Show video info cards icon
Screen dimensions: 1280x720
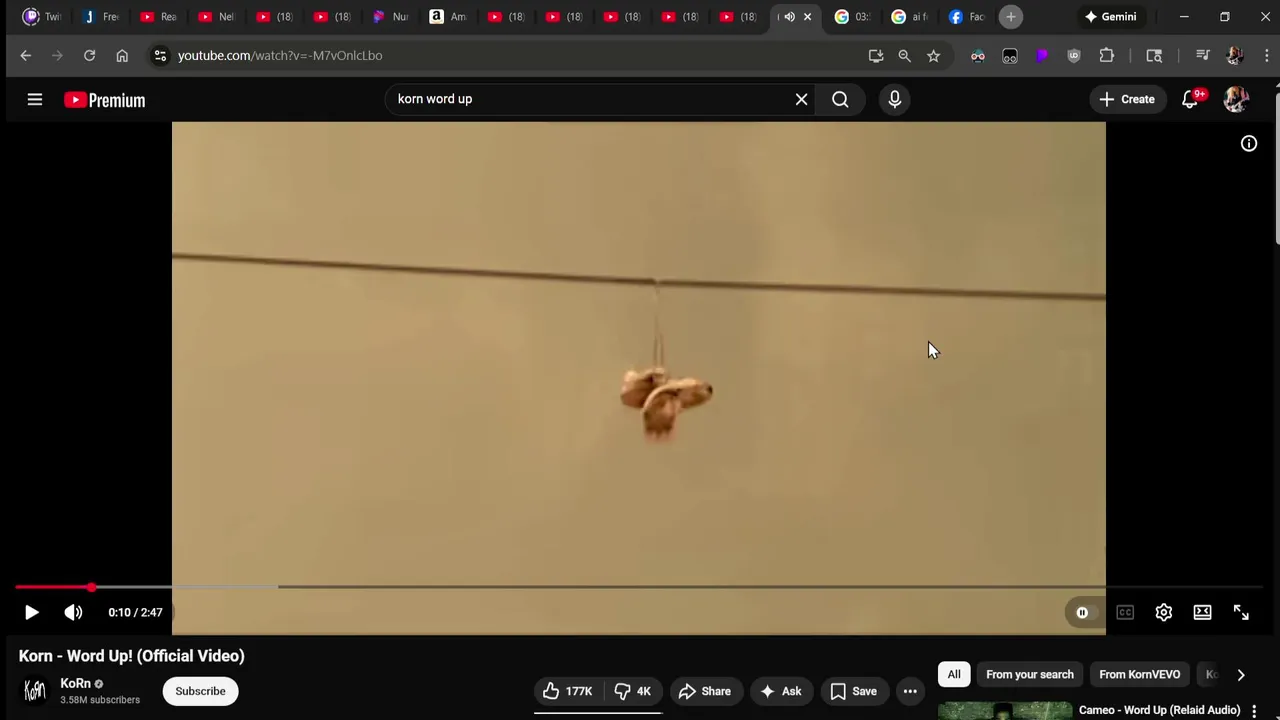pyautogui.click(x=1249, y=144)
